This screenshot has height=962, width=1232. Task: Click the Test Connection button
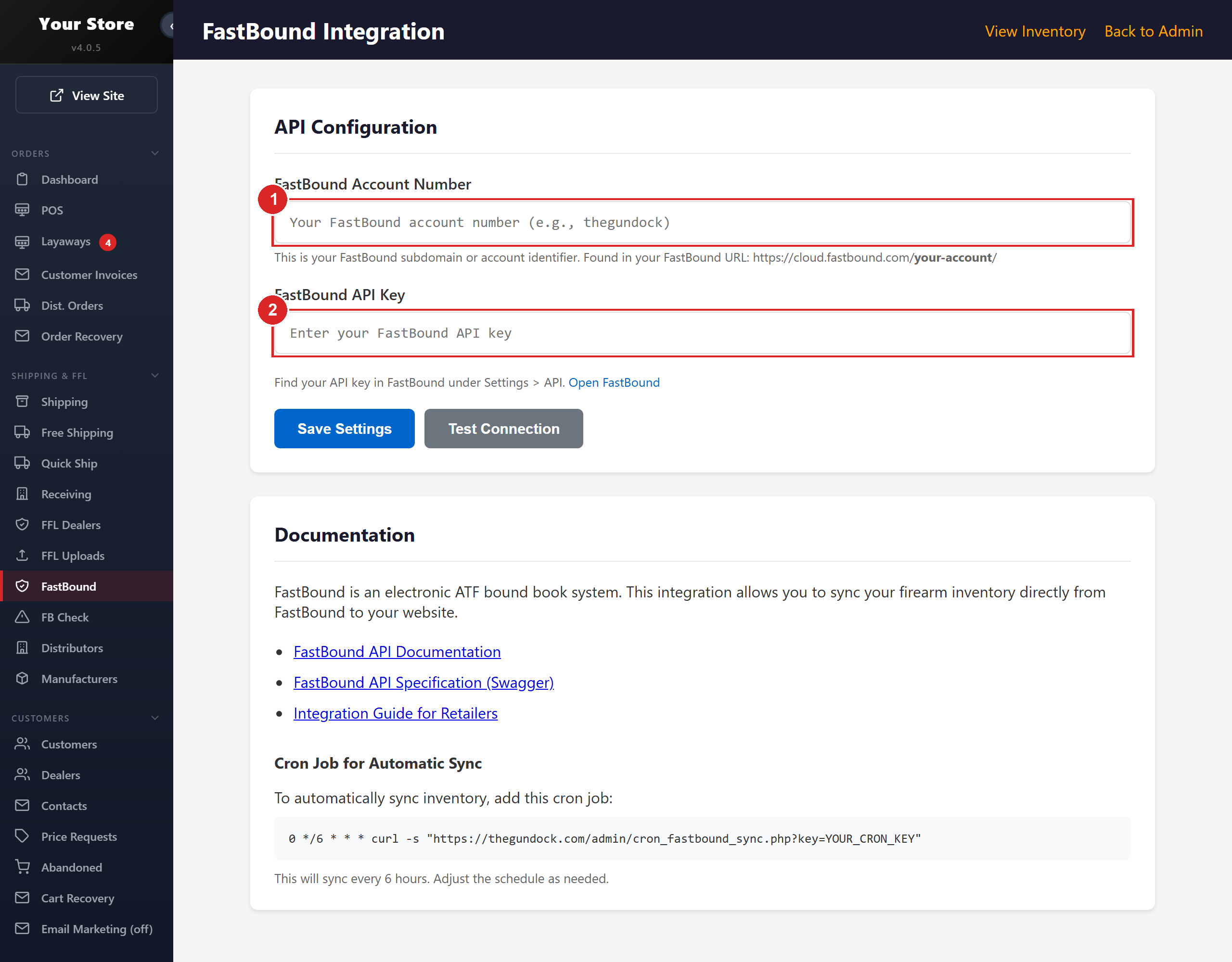coord(503,429)
